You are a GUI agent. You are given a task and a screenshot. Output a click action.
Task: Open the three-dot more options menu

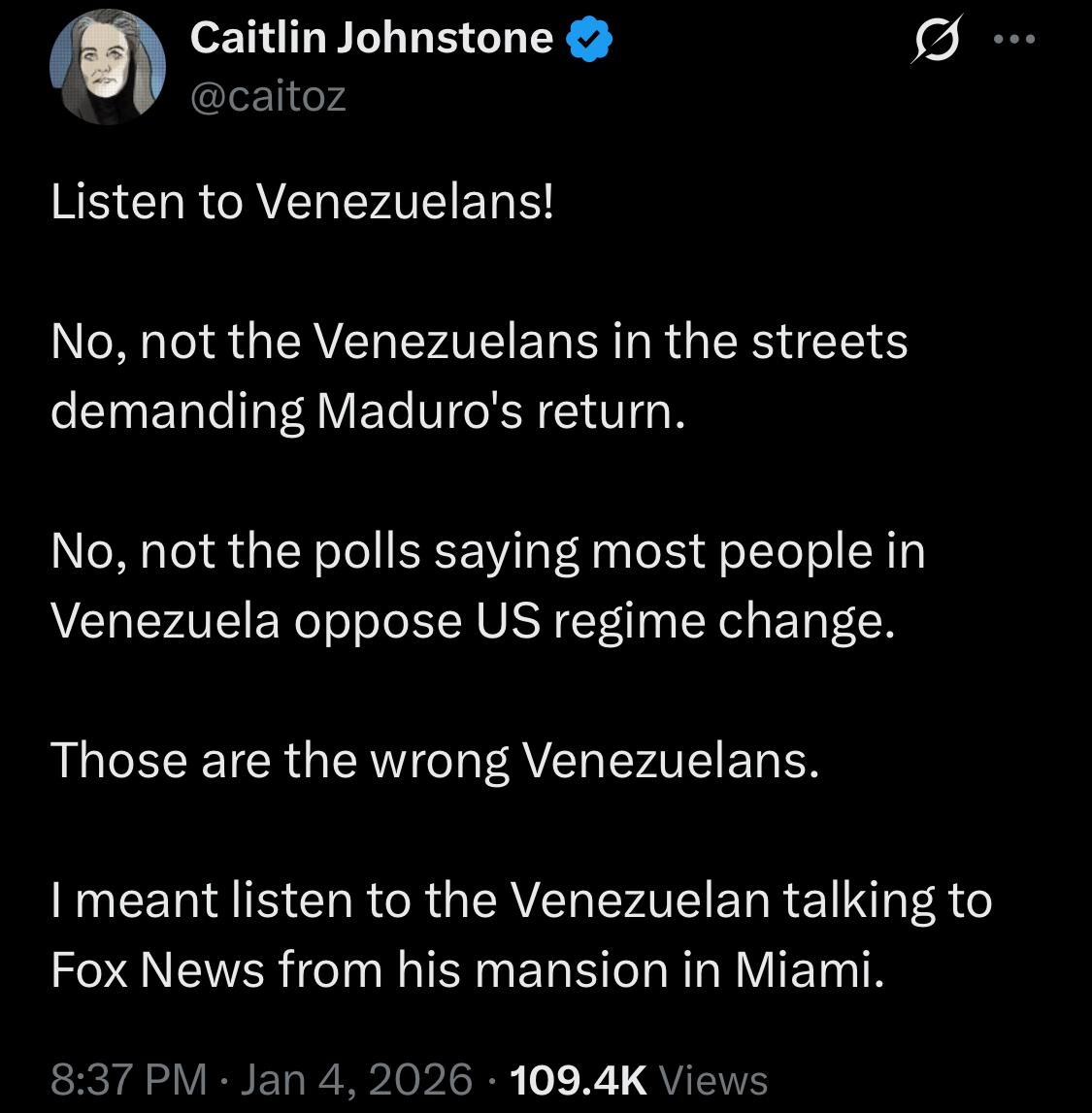pos(1015,40)
